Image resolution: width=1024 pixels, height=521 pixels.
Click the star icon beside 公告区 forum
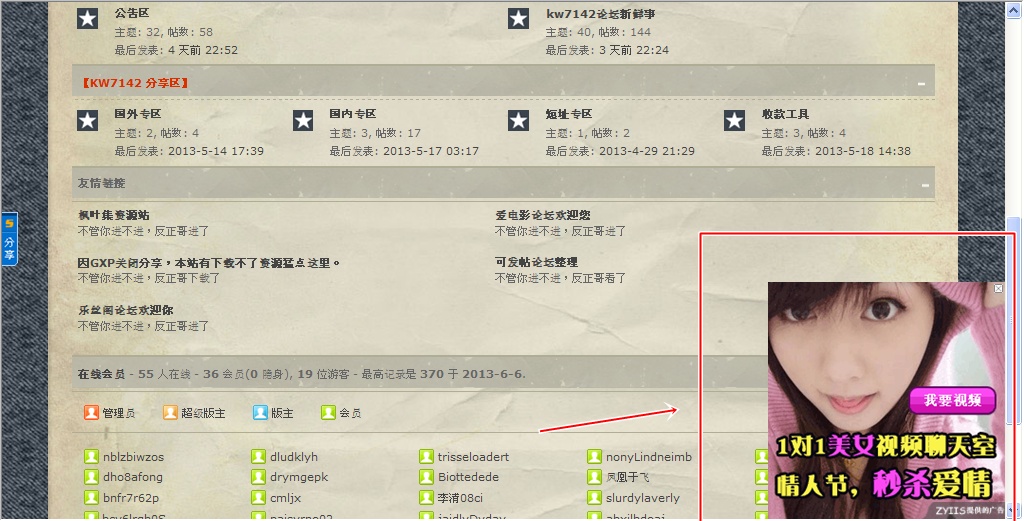(88, 18)
